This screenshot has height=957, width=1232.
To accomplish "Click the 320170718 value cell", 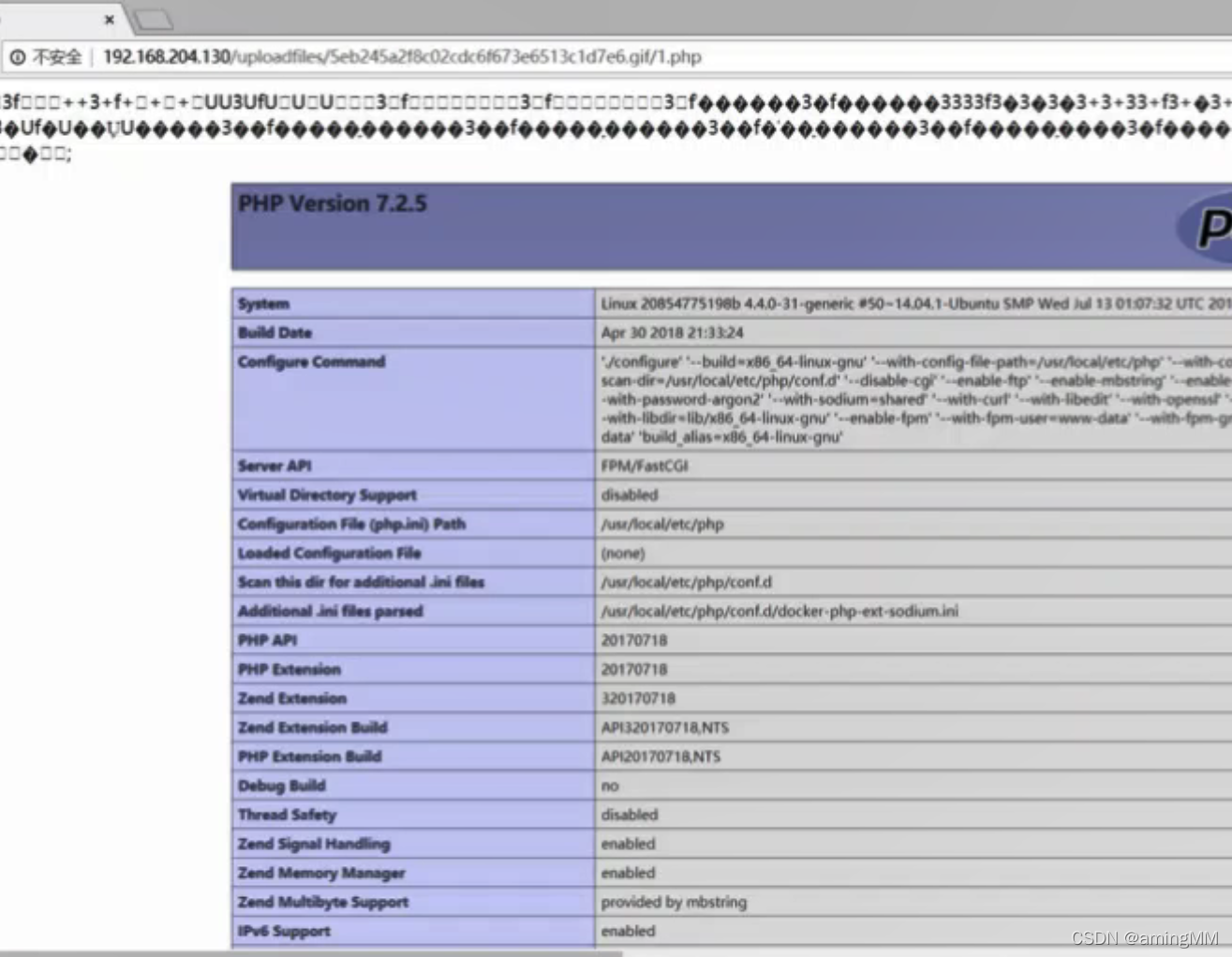I will tap(913, 698).
